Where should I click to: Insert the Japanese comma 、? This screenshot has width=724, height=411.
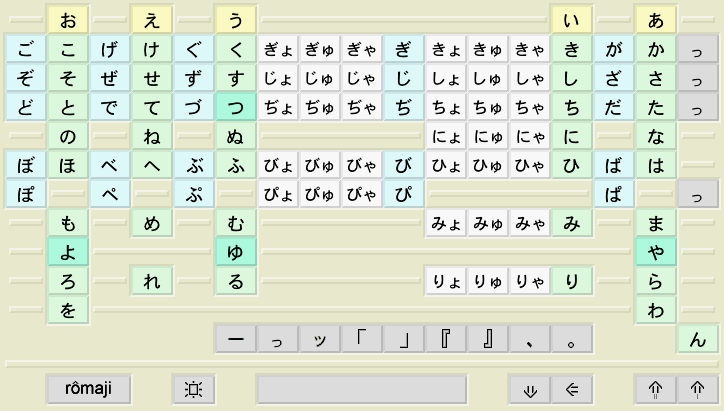pos(530,339)
